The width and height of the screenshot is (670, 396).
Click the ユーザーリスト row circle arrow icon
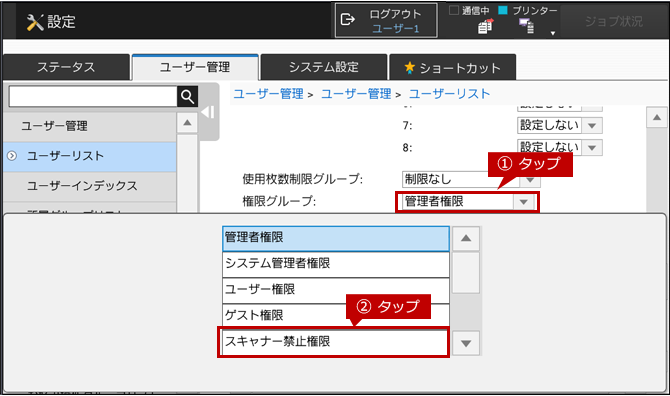[12, 156]
